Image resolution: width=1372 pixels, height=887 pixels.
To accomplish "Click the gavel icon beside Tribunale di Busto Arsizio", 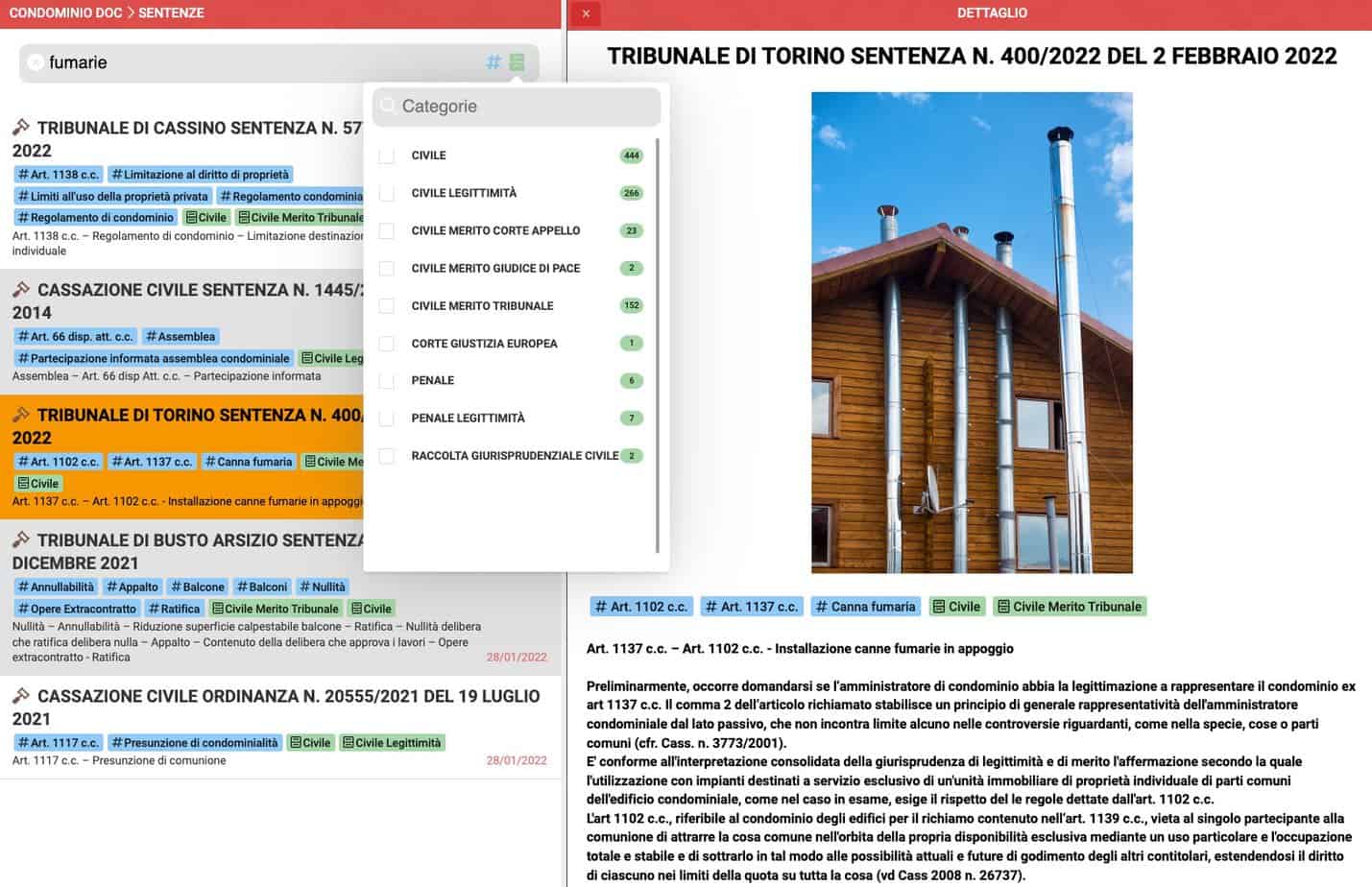I will 21,539.
